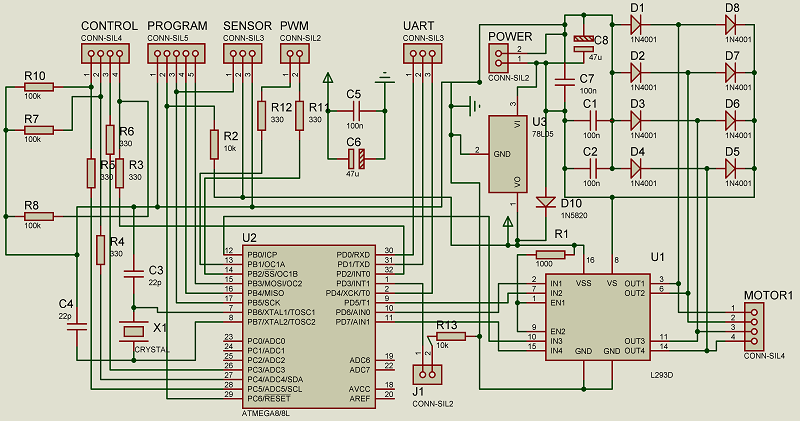Click the "PD1/TXD" pin name
This screenshot has height=421, width=800.
(x=353, y=264)
